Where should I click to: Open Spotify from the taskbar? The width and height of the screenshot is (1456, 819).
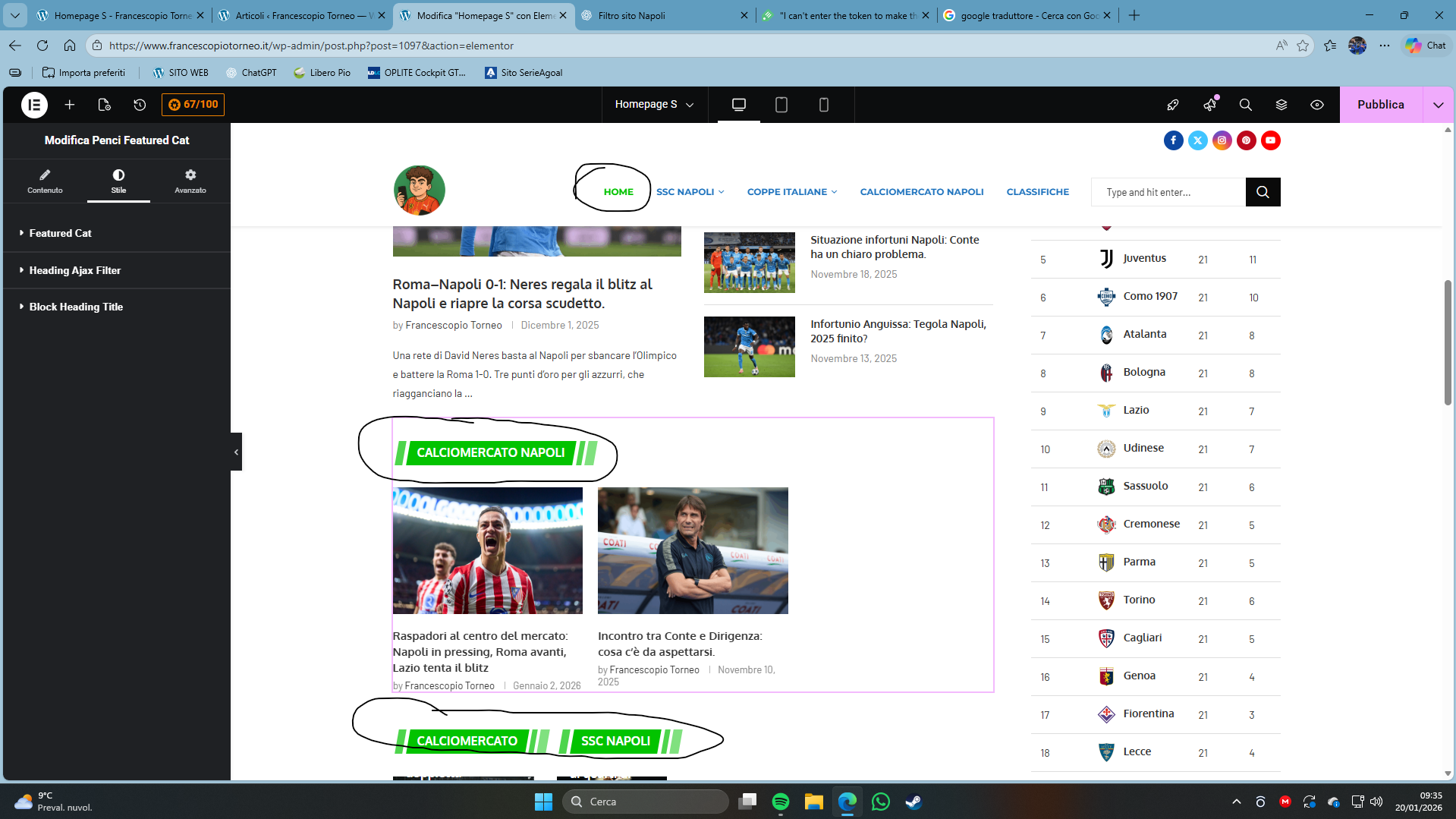point(780,802)
